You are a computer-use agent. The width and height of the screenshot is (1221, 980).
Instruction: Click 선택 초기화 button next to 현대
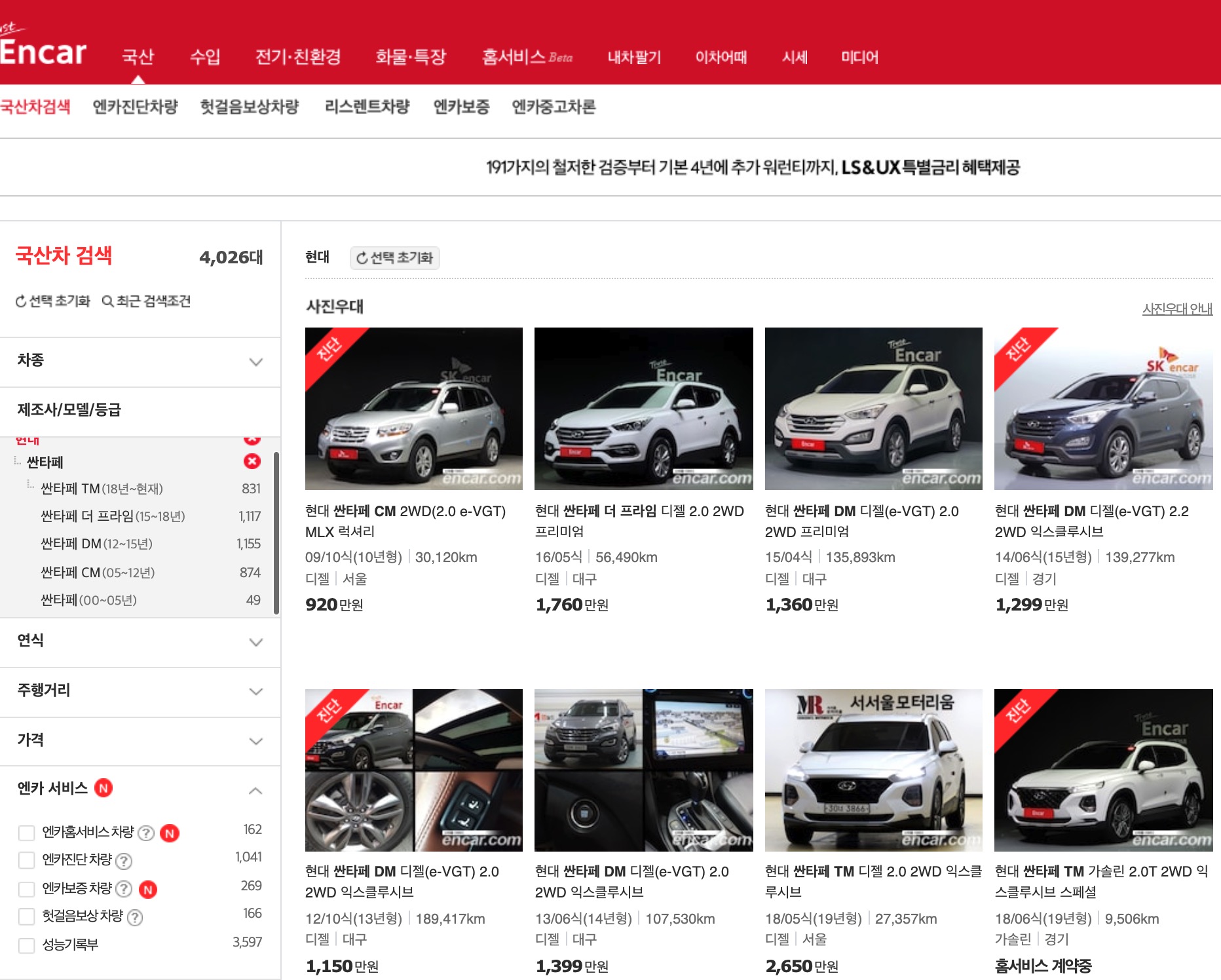(x=395, y=257)
